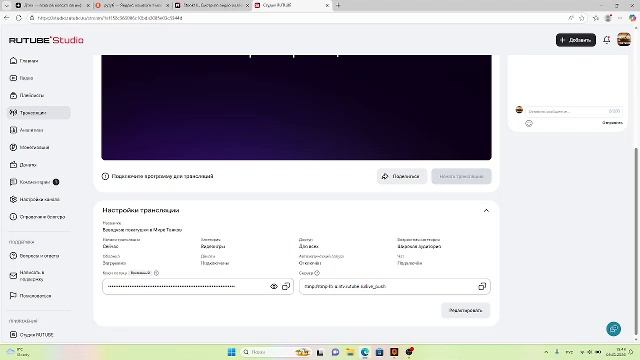Open Донаты in the sidebar
The image size is (640, 360).
click(x=23, y=165)
